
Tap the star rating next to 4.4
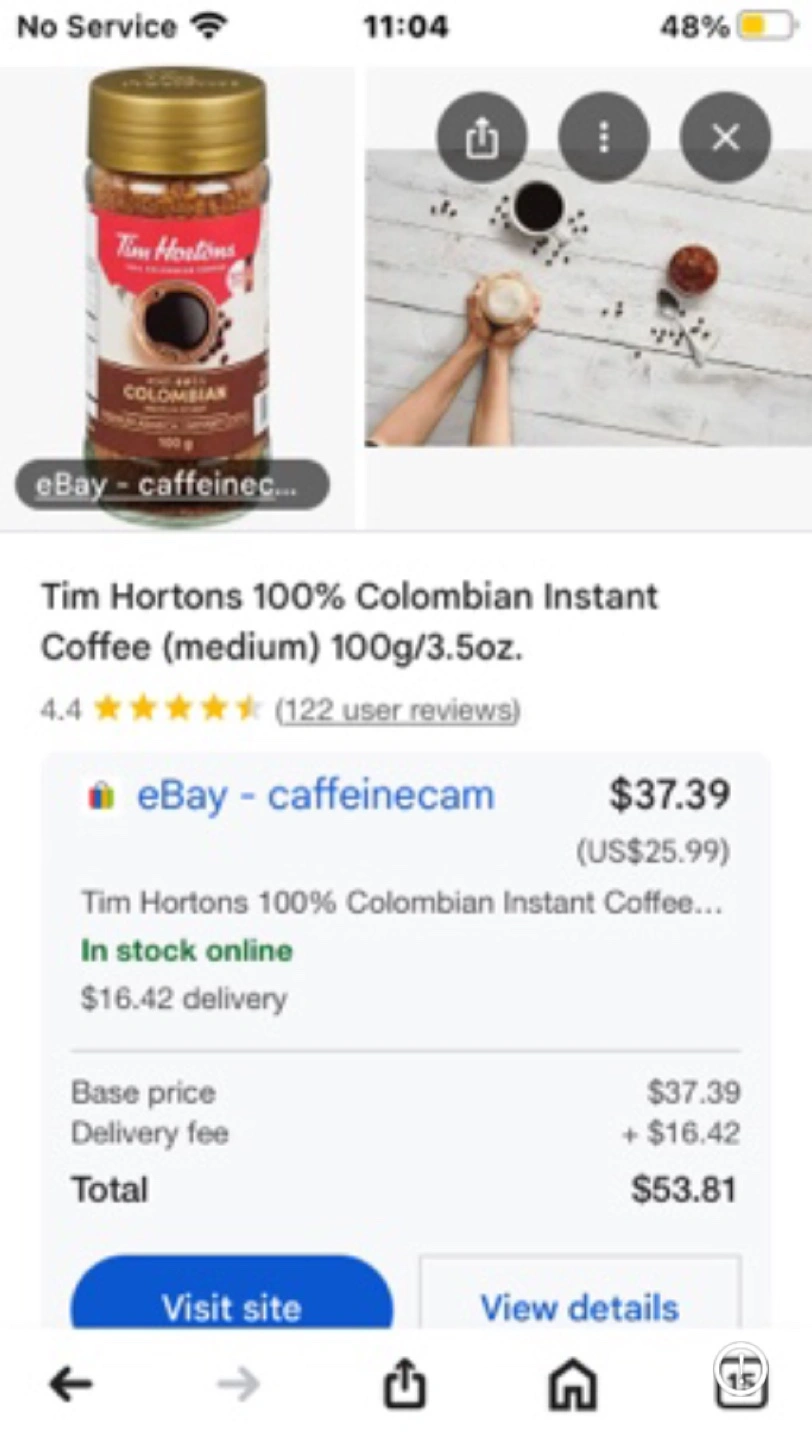point(177,710)
